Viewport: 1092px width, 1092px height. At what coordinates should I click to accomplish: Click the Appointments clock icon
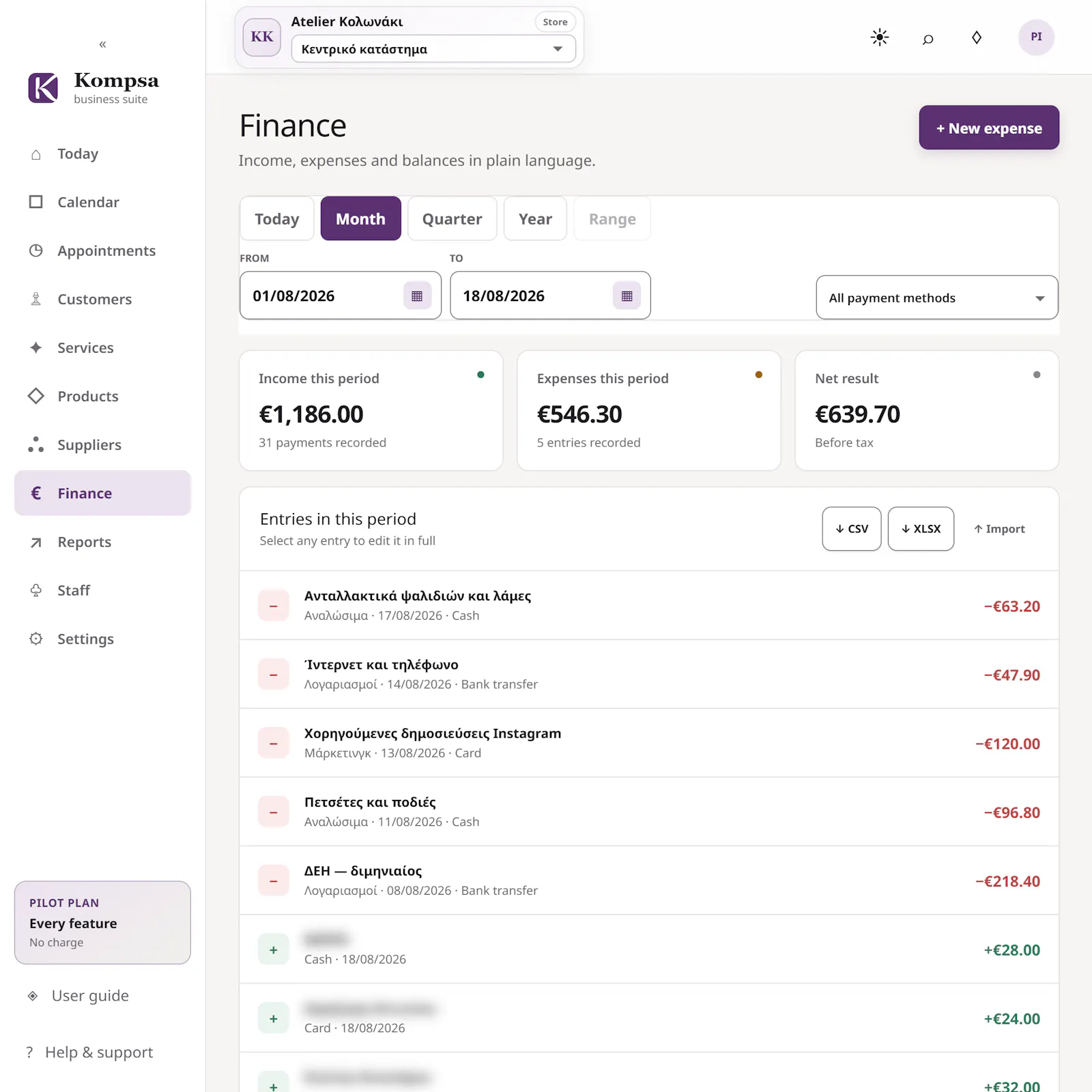[36, 250]
